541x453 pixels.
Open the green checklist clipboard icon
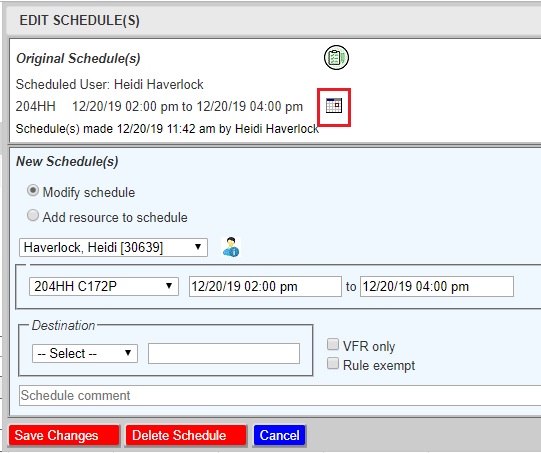336,57
